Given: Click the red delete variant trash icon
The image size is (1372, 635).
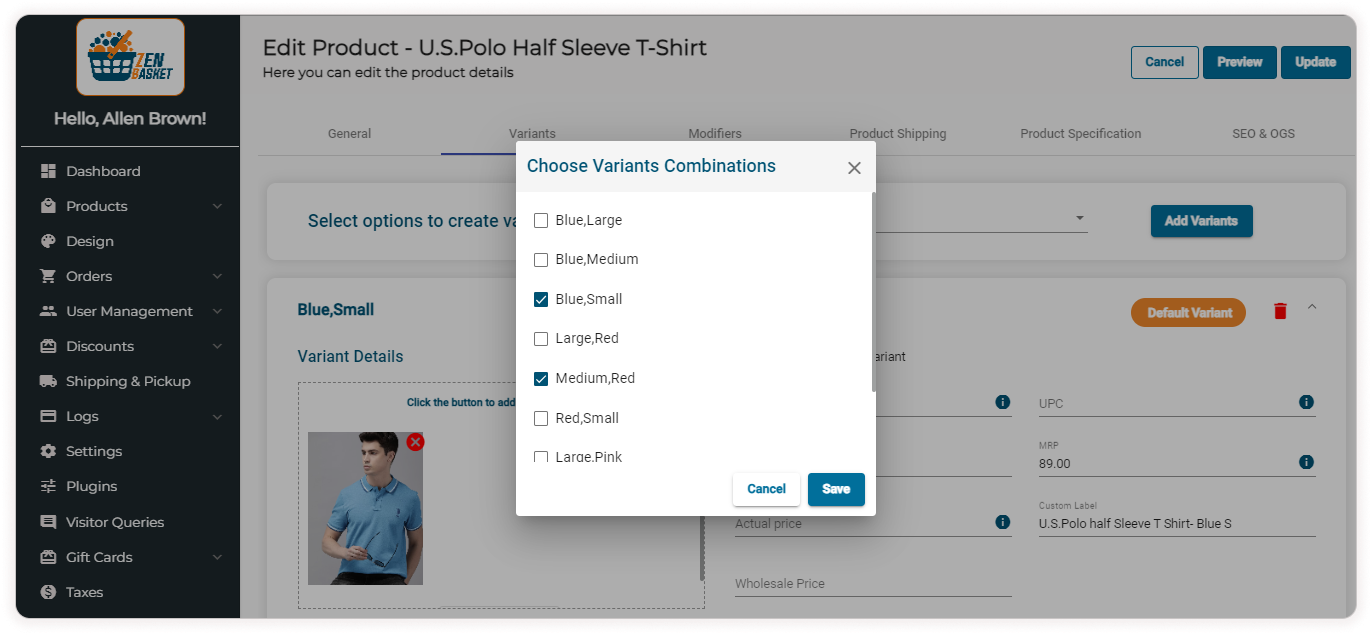Looking at the screenshot, I should (x=1280, y=311).
